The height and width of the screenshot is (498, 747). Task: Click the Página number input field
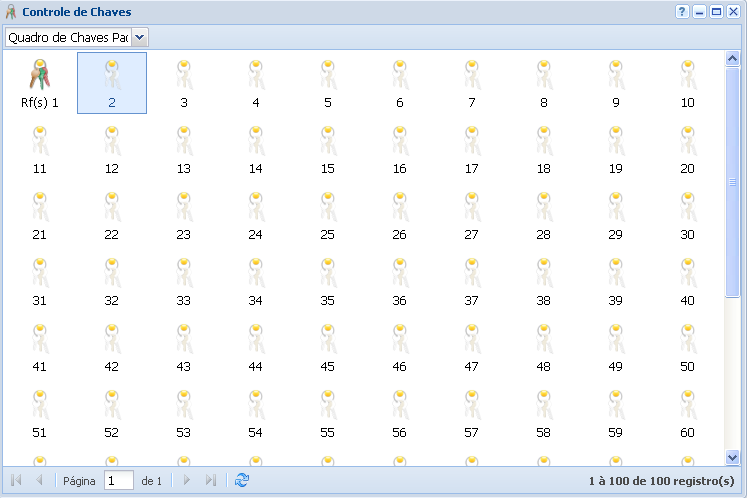point(118,481)
